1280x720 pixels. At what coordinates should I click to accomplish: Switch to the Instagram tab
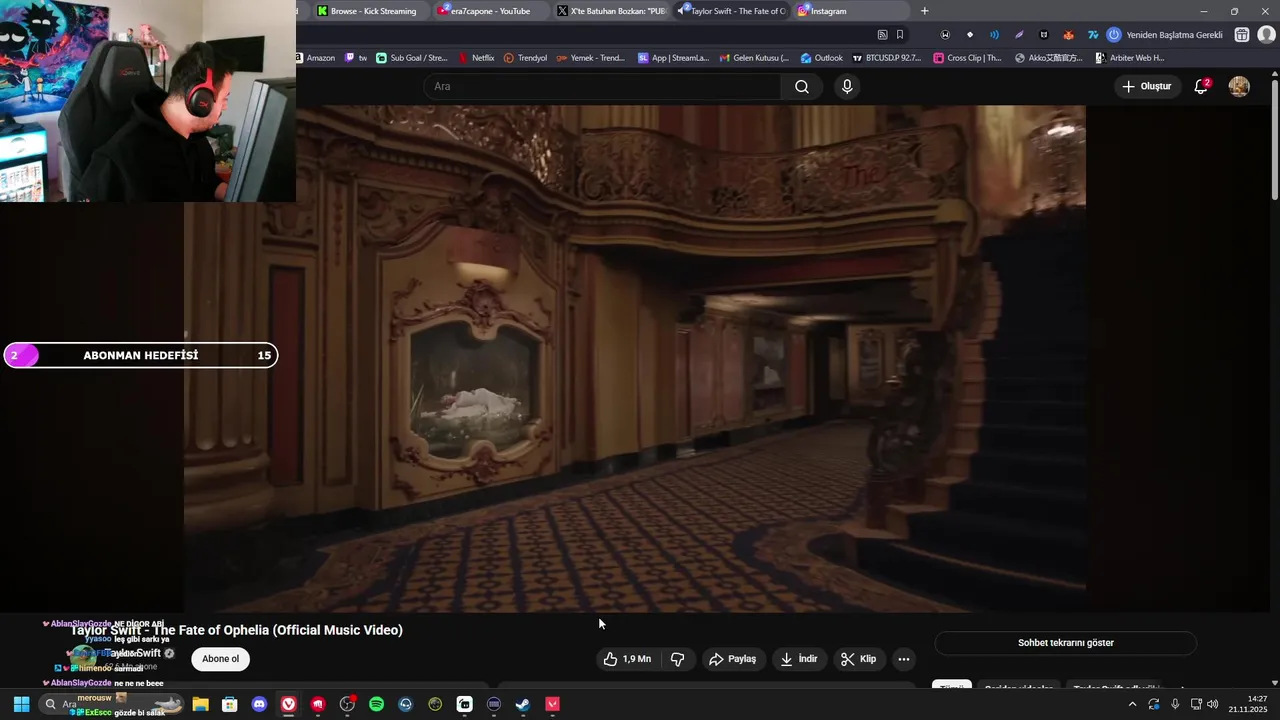pos(850,11)
